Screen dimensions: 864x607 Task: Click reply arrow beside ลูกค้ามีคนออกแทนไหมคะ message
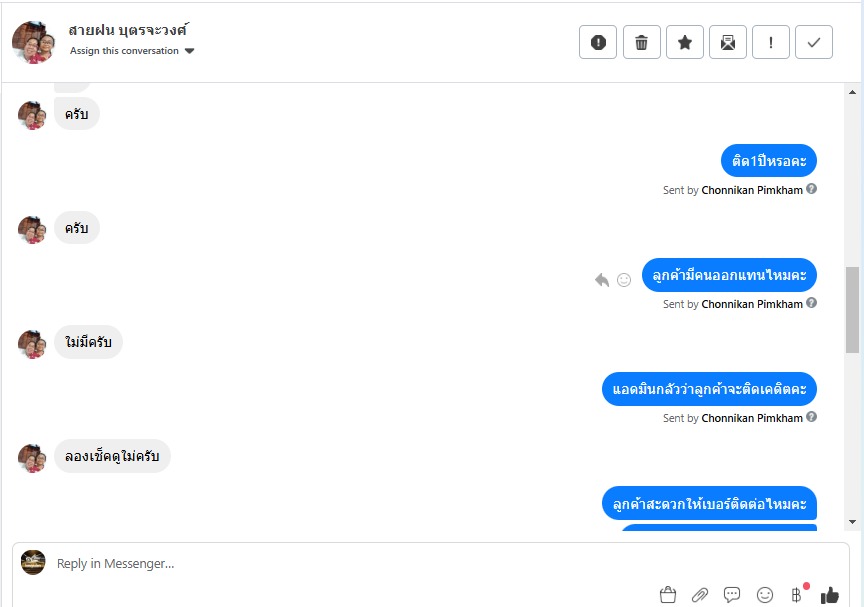coord(602,280)
